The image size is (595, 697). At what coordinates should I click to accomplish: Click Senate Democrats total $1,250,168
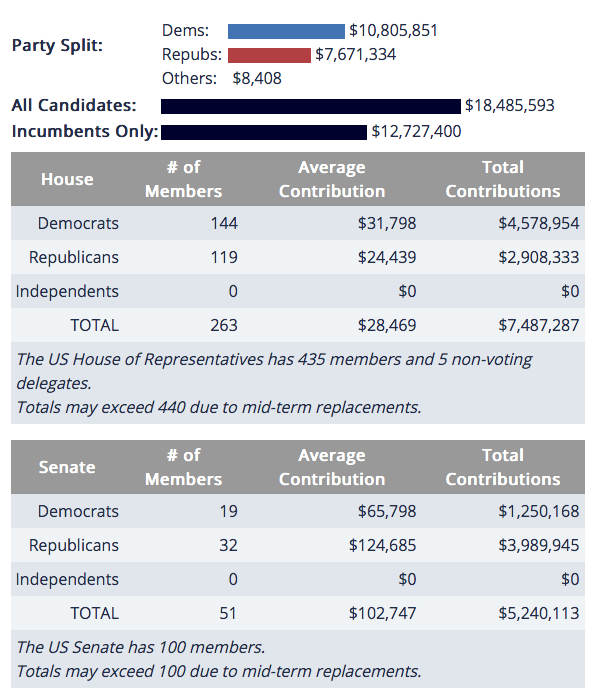(539, 511)
